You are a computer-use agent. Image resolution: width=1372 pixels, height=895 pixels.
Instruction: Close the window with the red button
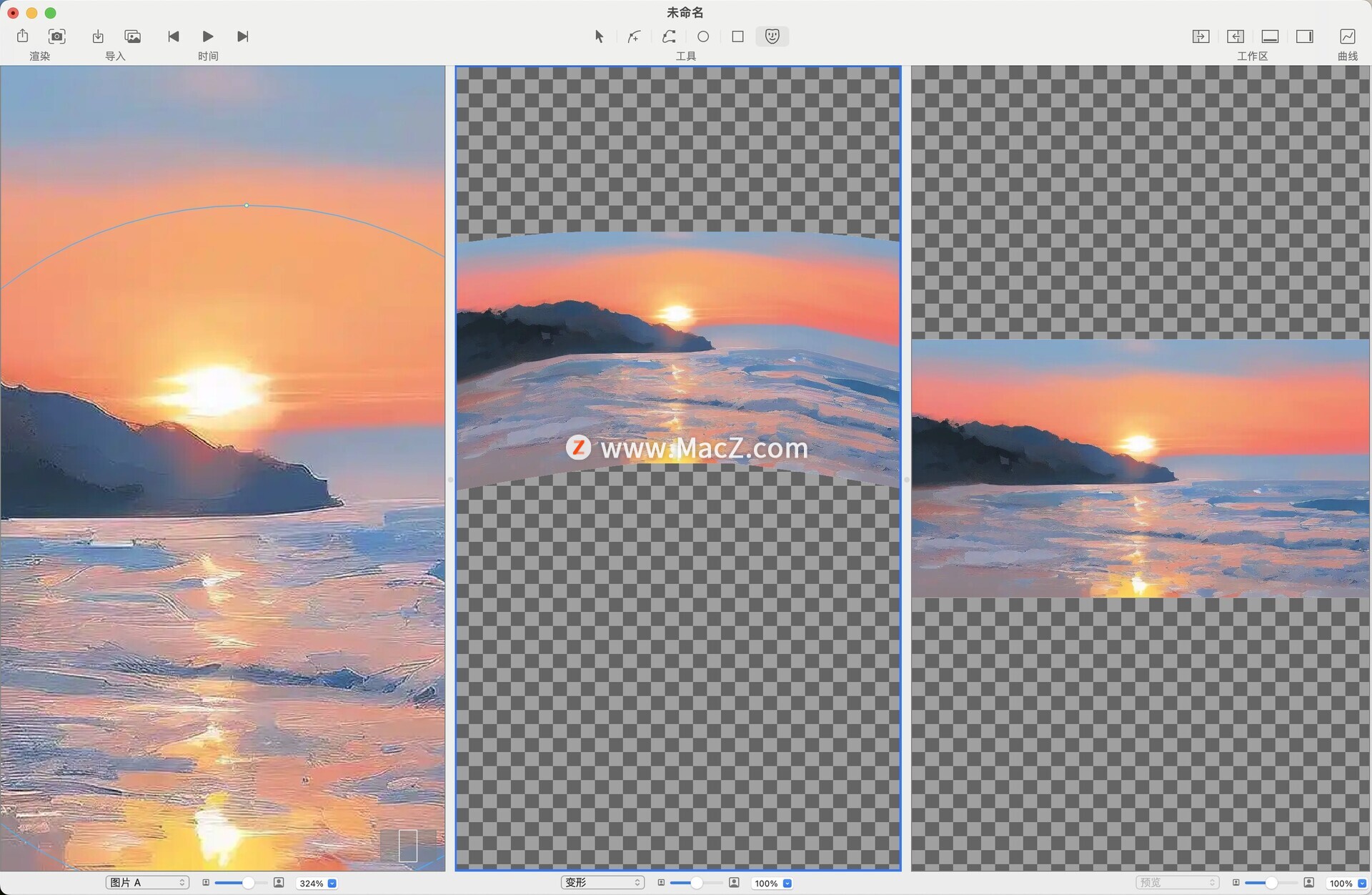tap(13, 13)
